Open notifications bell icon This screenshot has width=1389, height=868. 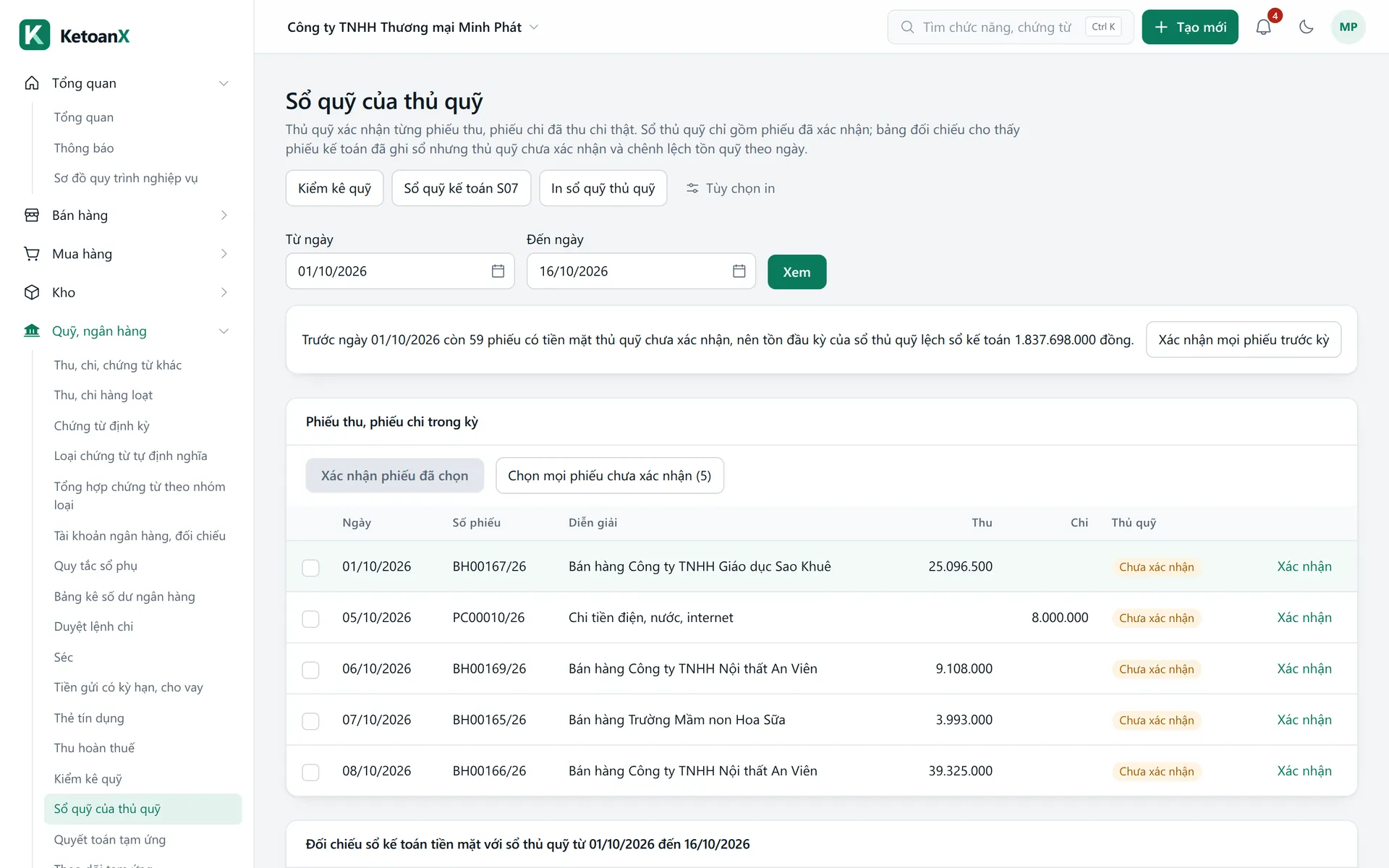point(1263,27)
